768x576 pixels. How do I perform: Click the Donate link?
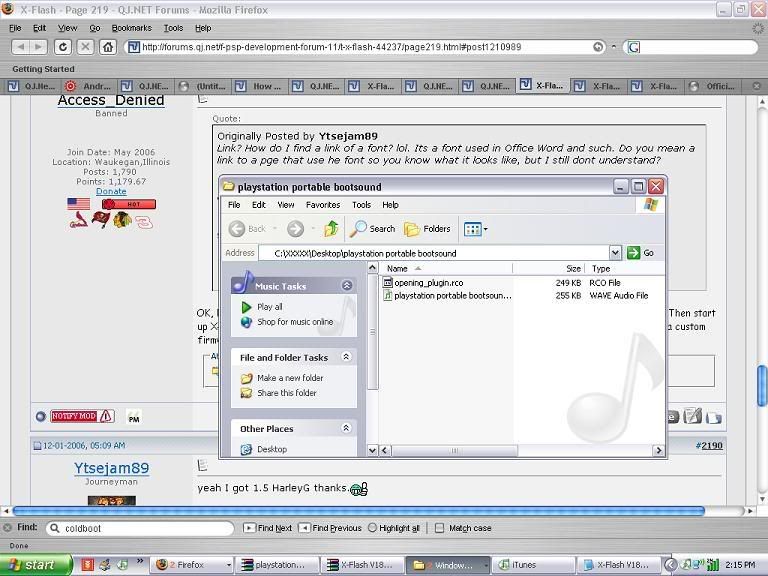[111, 192]
